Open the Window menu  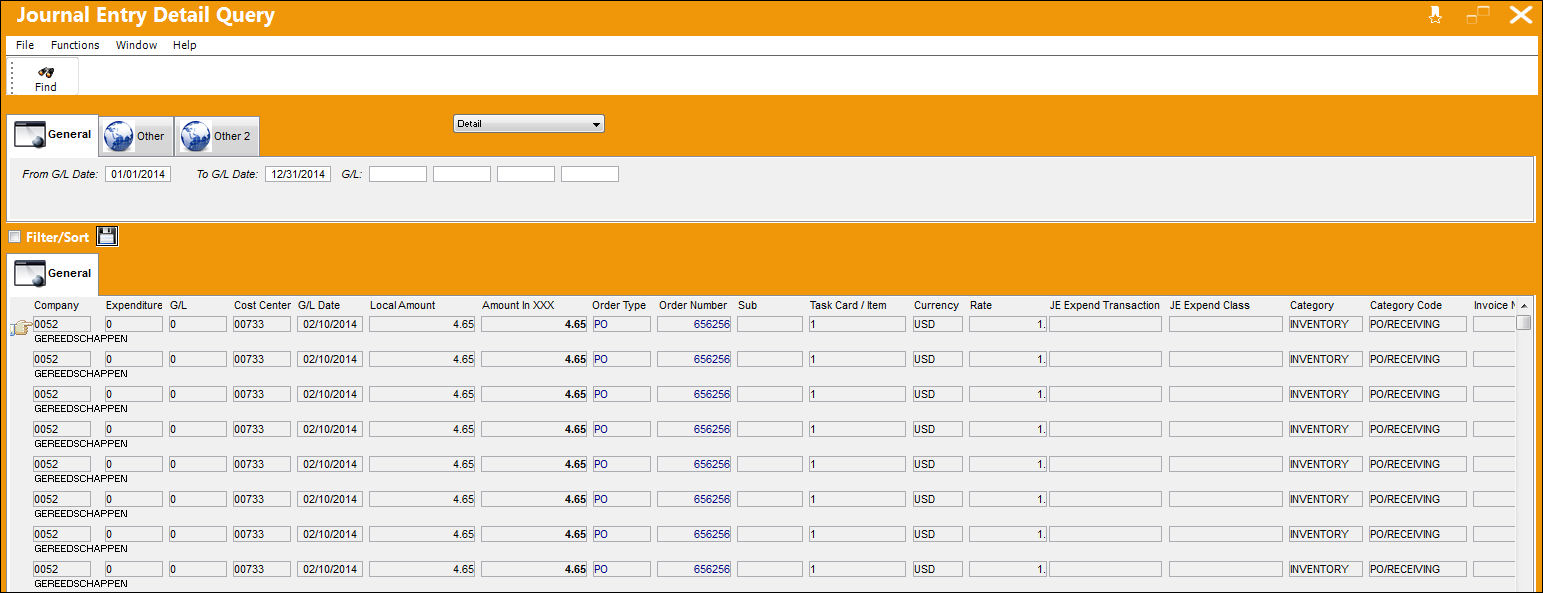tap(136, 45)
